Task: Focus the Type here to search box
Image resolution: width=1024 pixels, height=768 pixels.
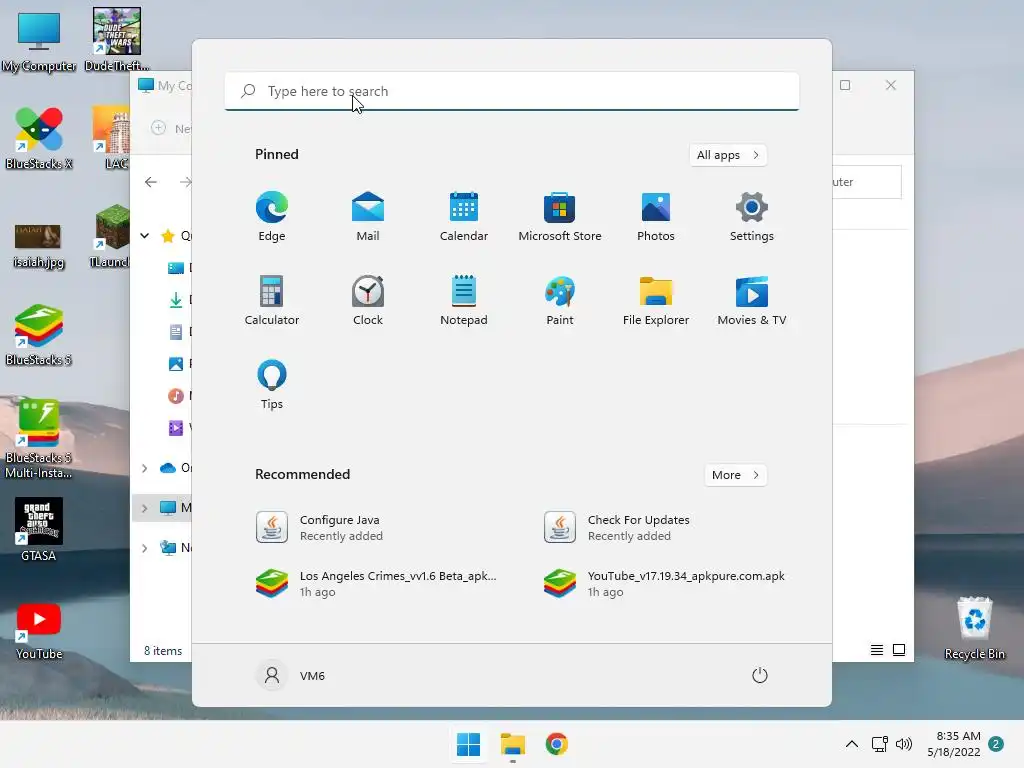Action: (512, 91)
